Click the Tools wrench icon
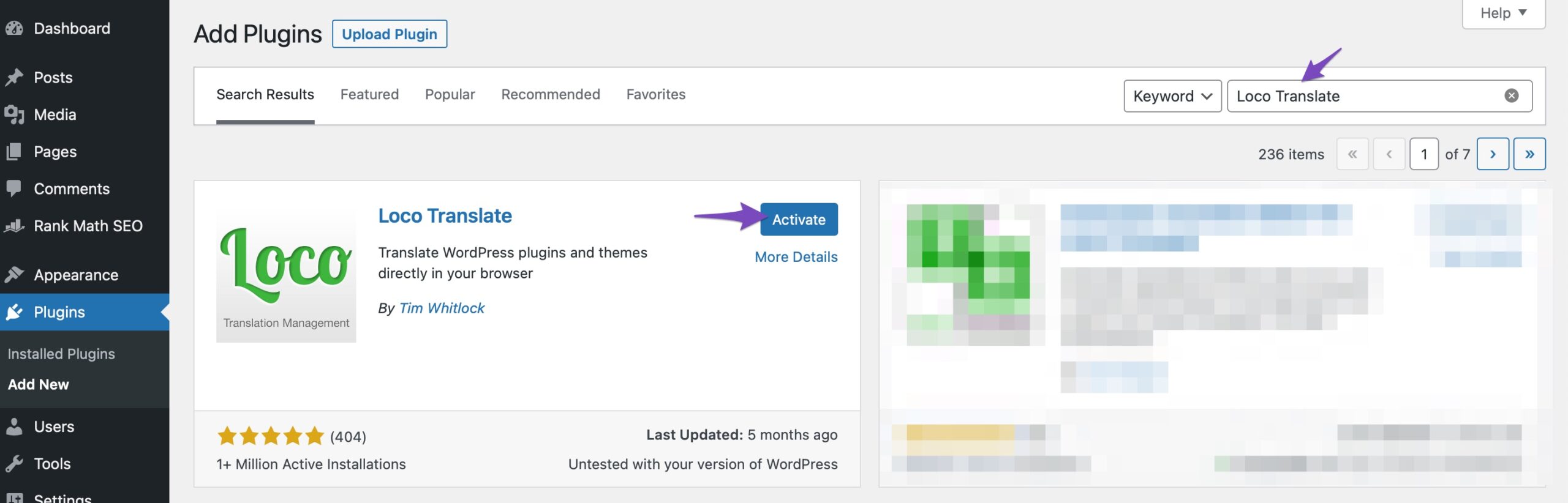The width and height of the screenshot is (1568, 503). click(x=14, y=463)
